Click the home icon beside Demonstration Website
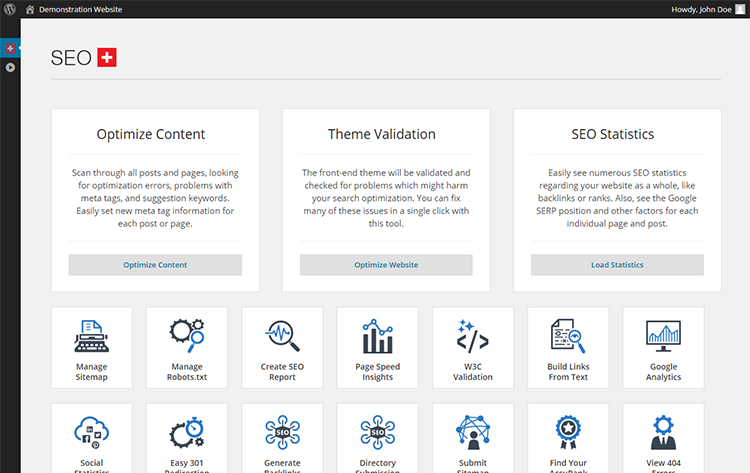The height and width of the screenshot is (473, 750). (30, 10)
